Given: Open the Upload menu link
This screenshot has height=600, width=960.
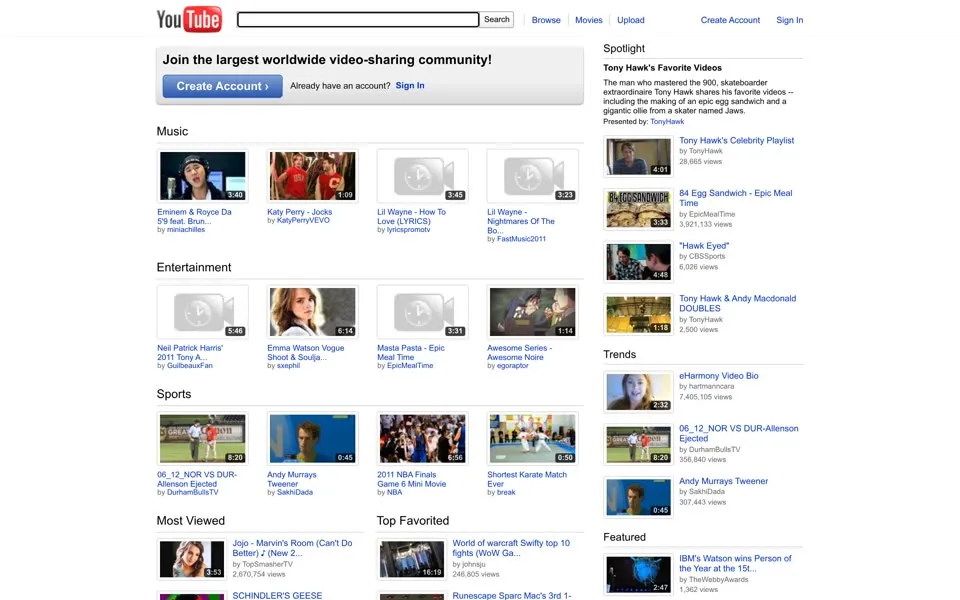Looking at the screenshot, I should tap(631, 20).
